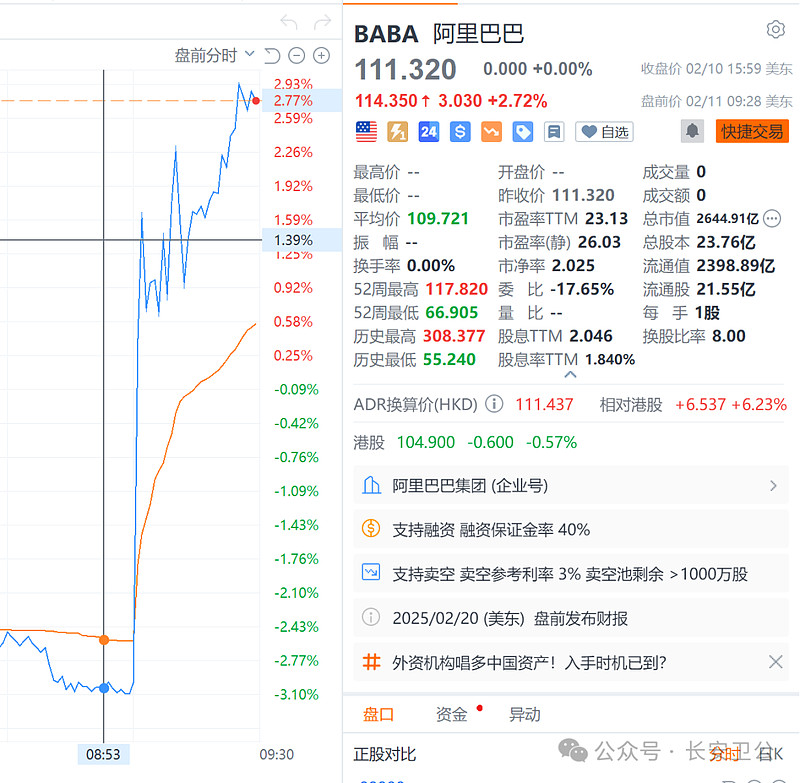Open the alerts bell notification icon
The width and height of the screenshot is (800, 783).
pyautogui.click(x=691, y=131)
